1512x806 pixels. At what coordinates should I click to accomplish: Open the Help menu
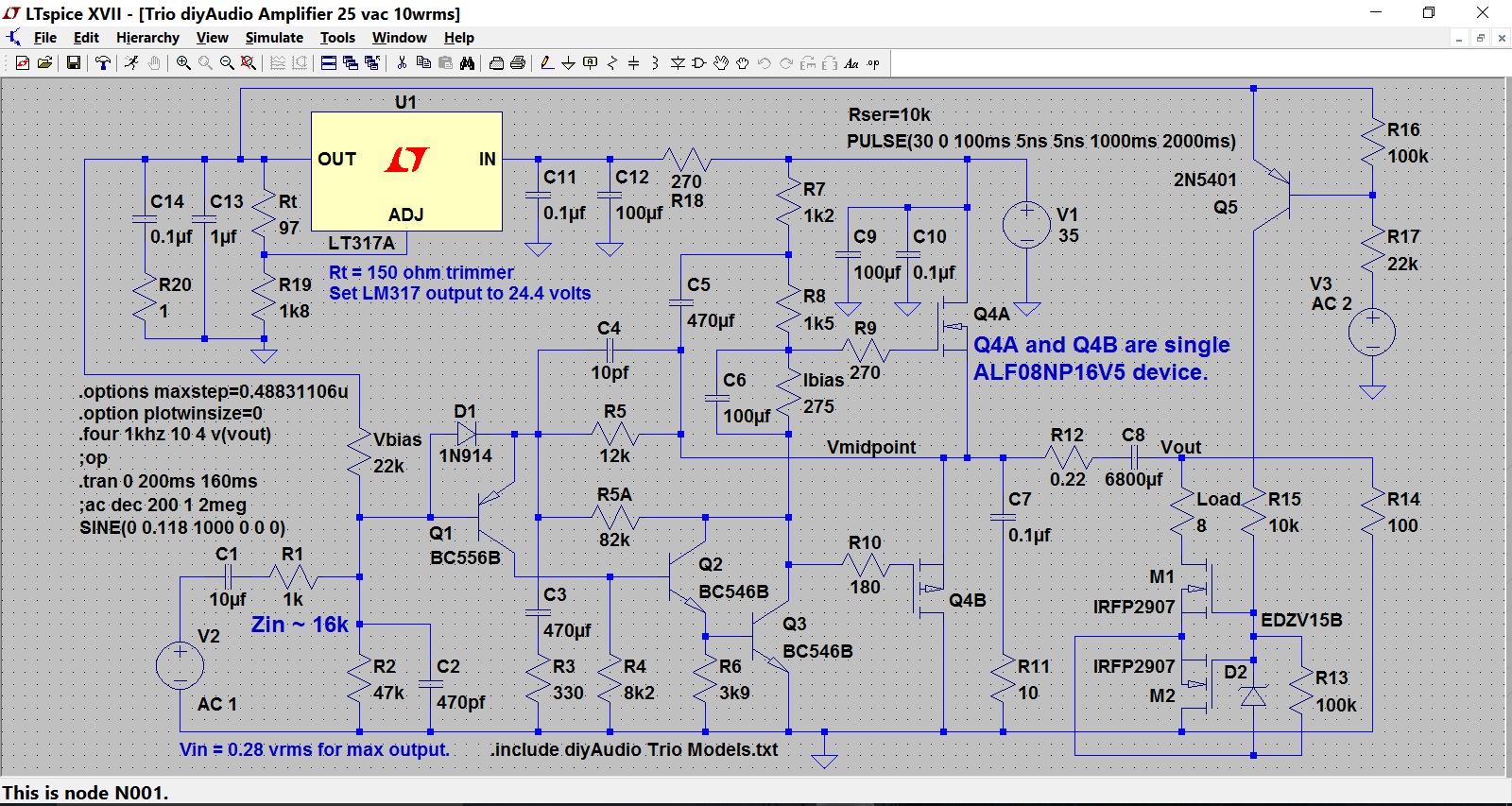(459, 38)
